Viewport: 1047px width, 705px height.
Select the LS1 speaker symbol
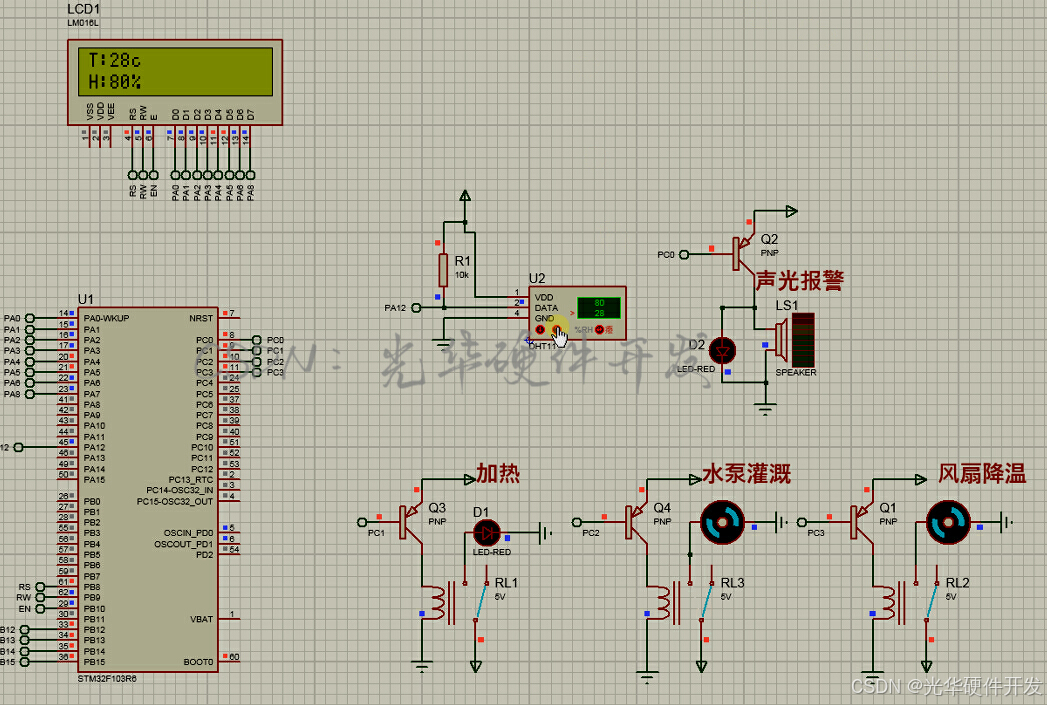(x=795, y=339)
